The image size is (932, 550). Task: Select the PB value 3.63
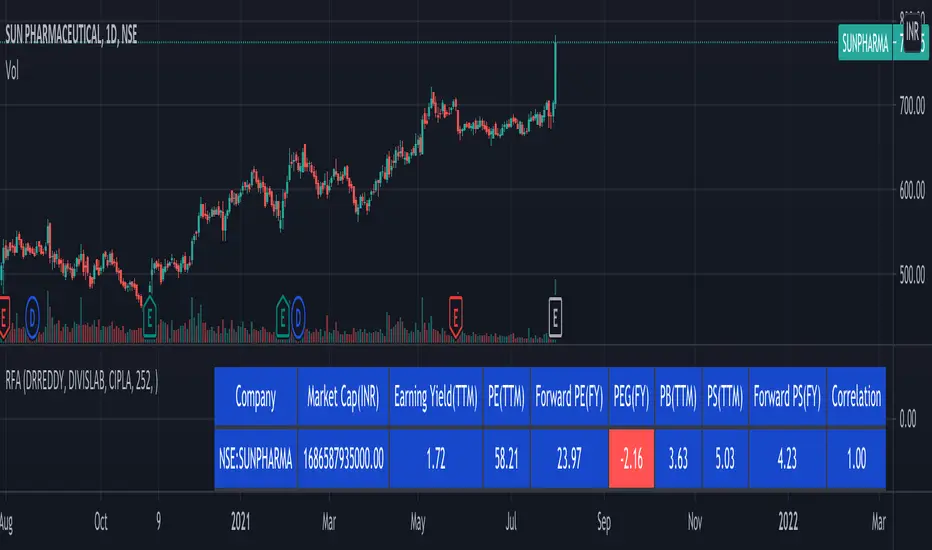tap(678, 458)
